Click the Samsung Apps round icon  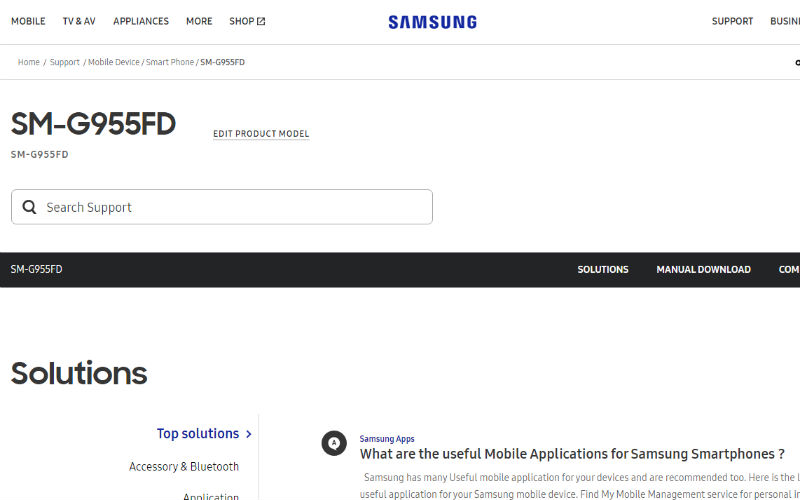coord(334,443)
